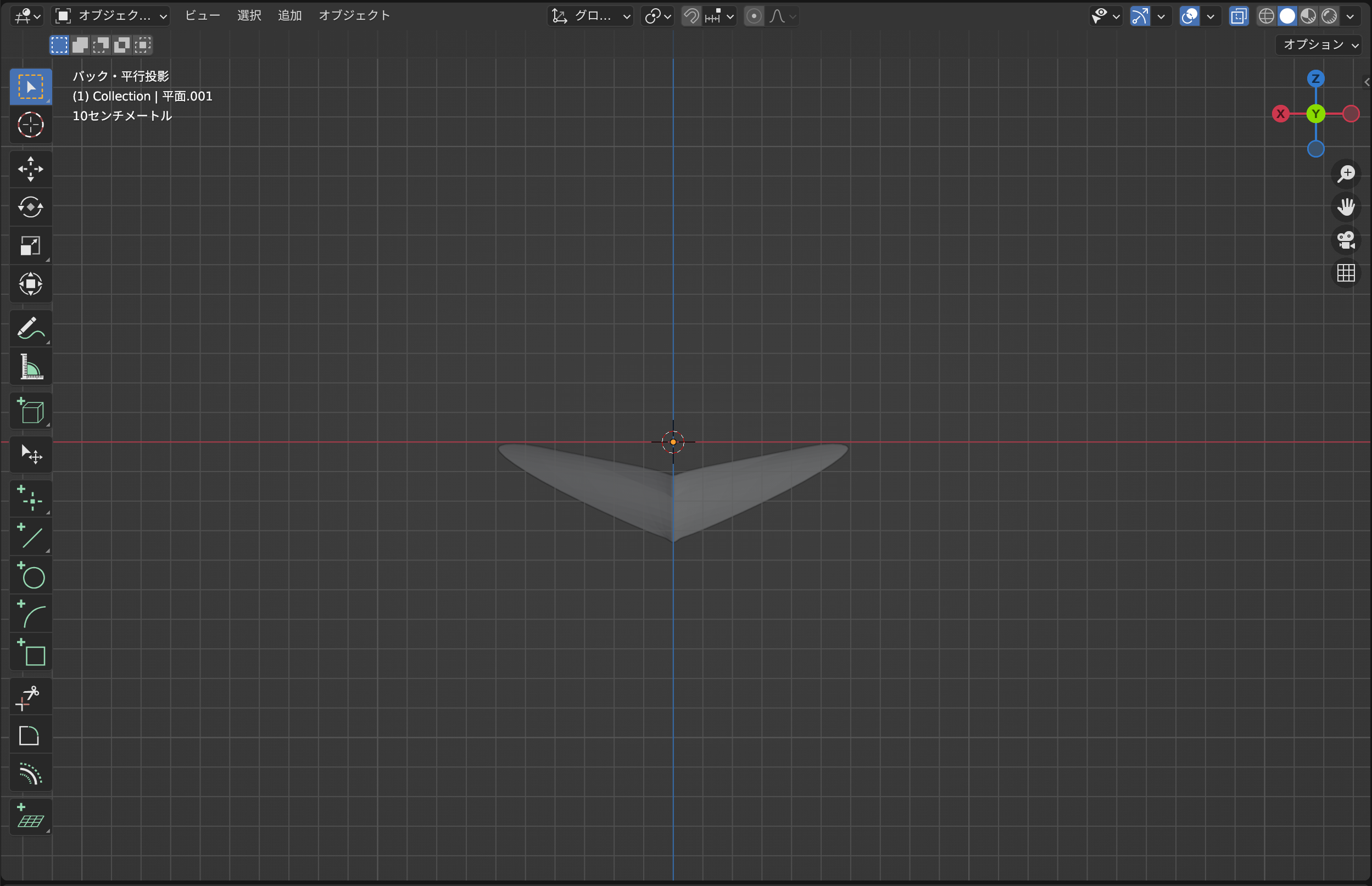The image size is (1372, 886).
Task: Open the pivot point dropdown
Action: [x=657, y=16]
